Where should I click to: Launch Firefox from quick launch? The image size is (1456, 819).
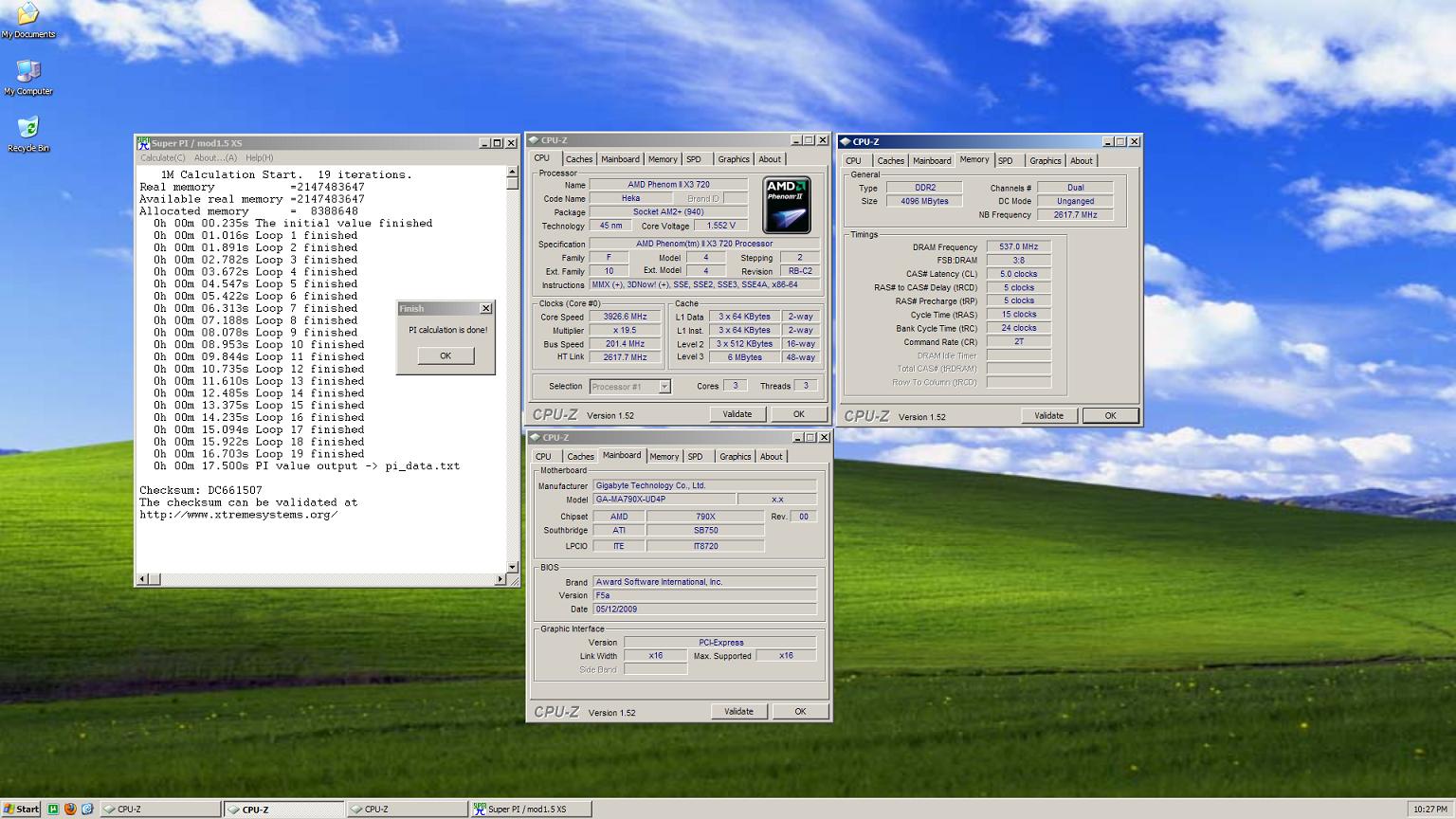[x=70, y=809]
